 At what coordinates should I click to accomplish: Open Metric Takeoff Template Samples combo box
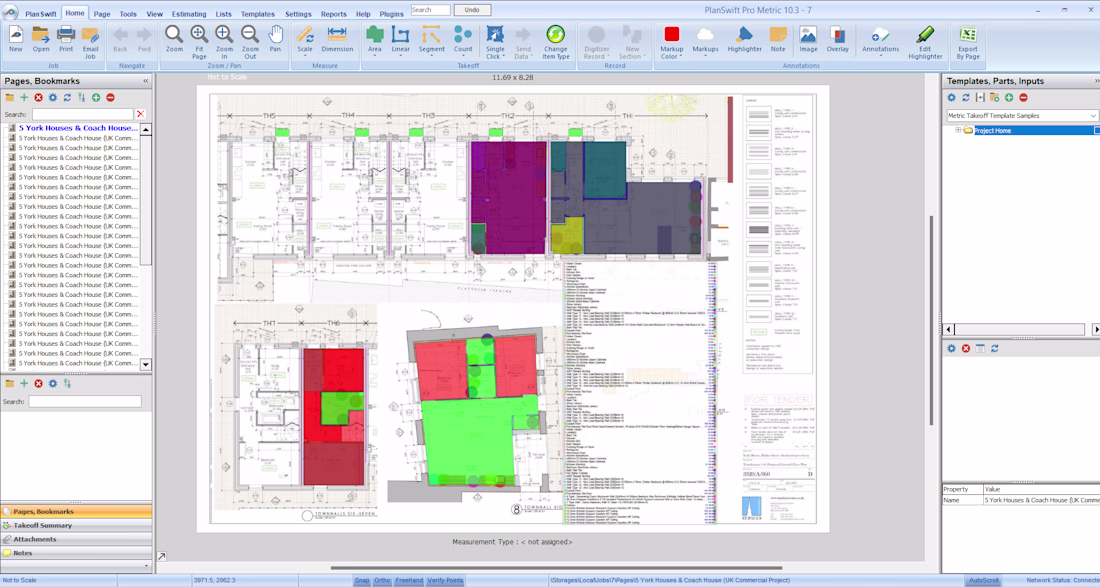(x=1022, y=115)
